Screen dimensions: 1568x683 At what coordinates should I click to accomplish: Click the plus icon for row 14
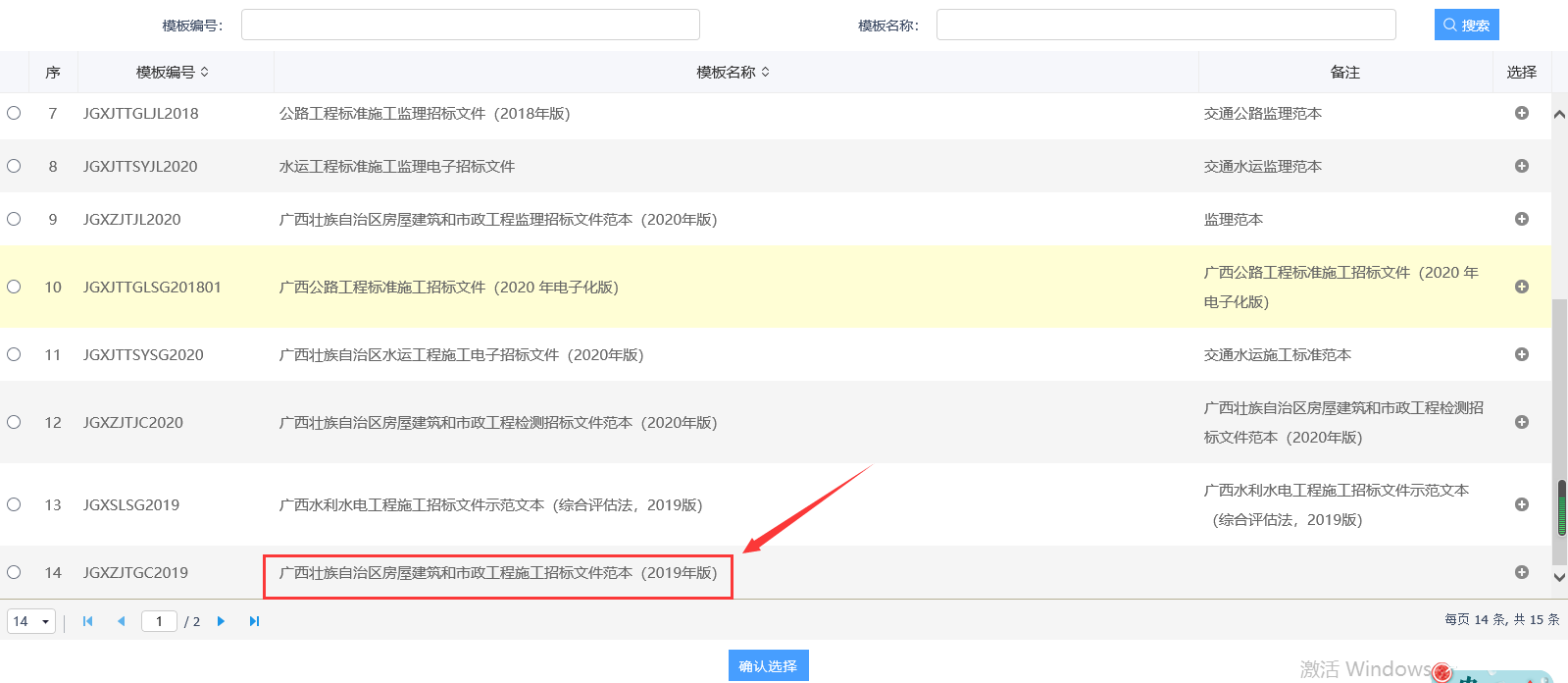point(1521,572)
